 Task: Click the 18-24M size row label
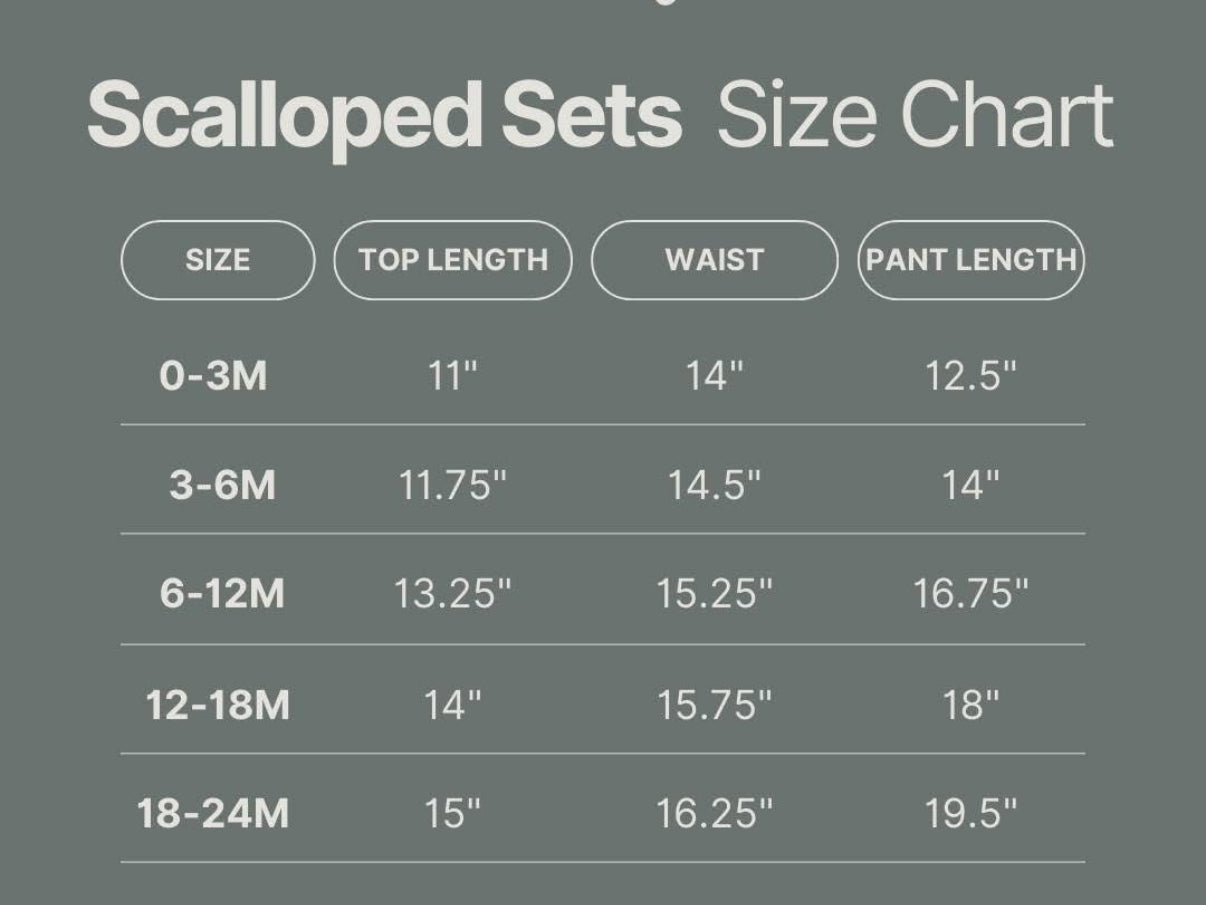[213, 813]
